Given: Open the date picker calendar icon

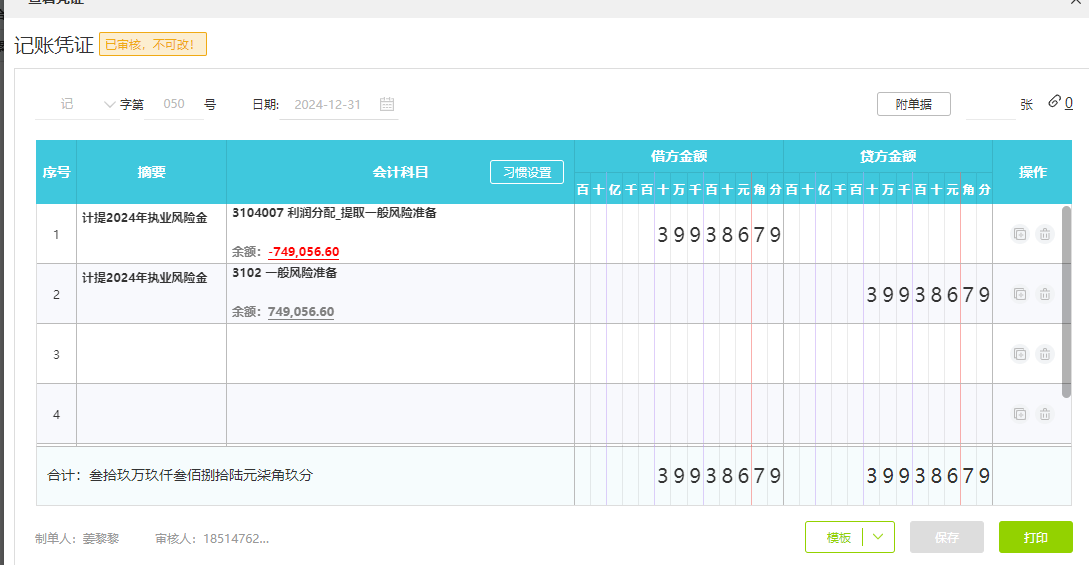Looking at the screenshot, I should click(388, 104).
